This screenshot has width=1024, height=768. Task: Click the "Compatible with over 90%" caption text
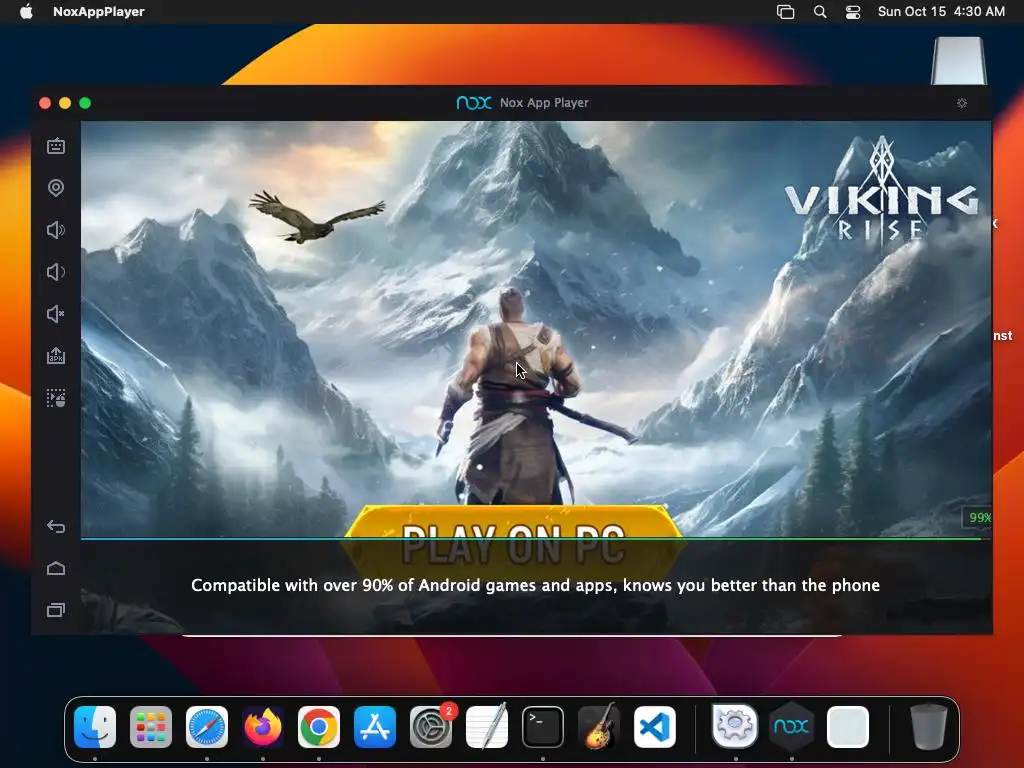click(x=536, y=585)
